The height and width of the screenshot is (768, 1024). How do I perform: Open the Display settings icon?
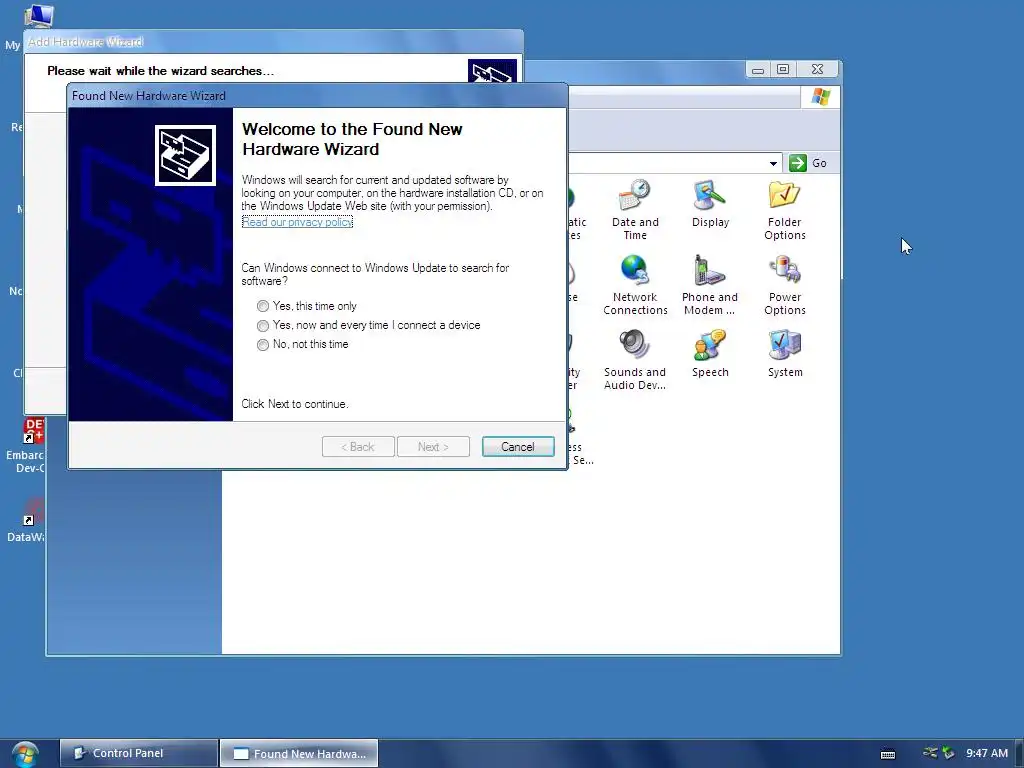710,204
